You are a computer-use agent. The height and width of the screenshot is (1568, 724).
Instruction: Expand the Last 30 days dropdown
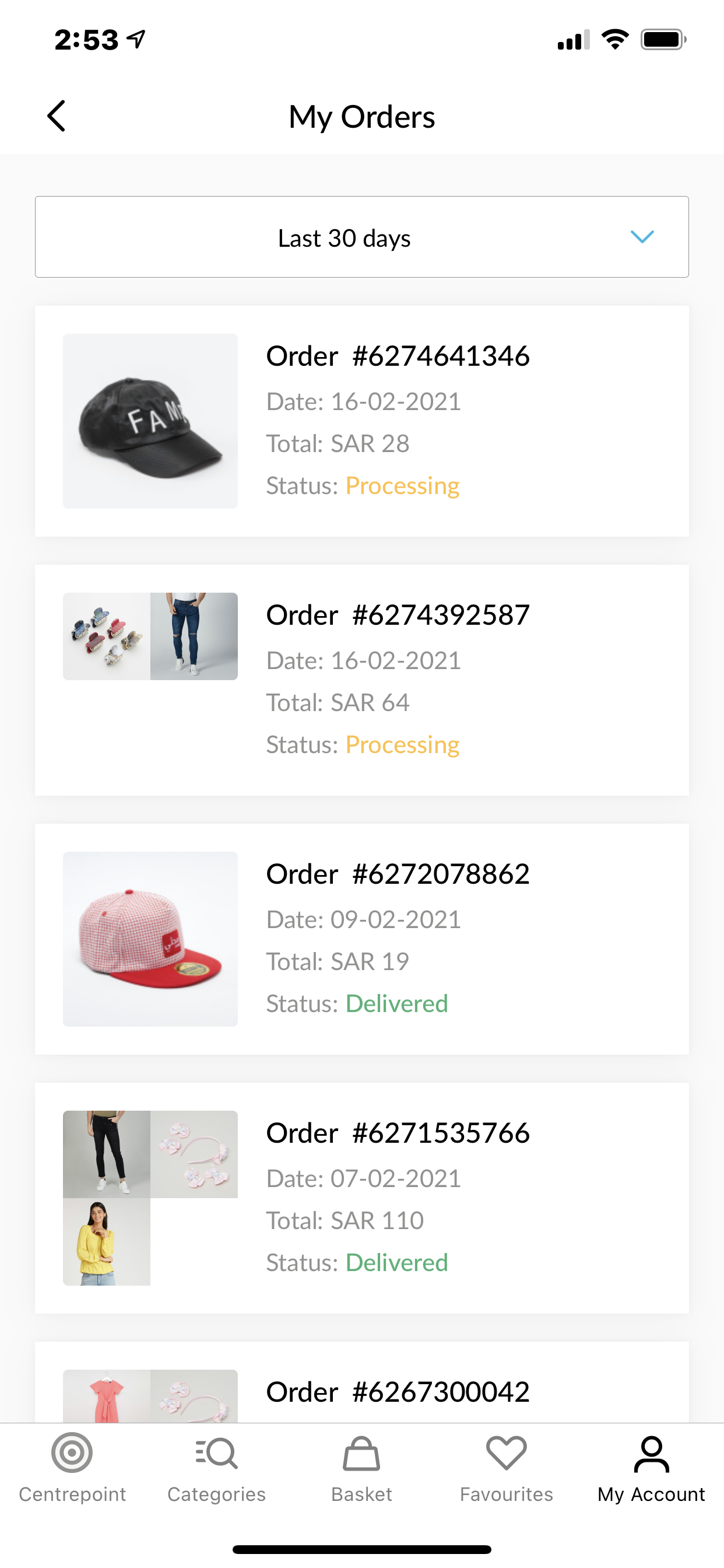tap(345, 237)
